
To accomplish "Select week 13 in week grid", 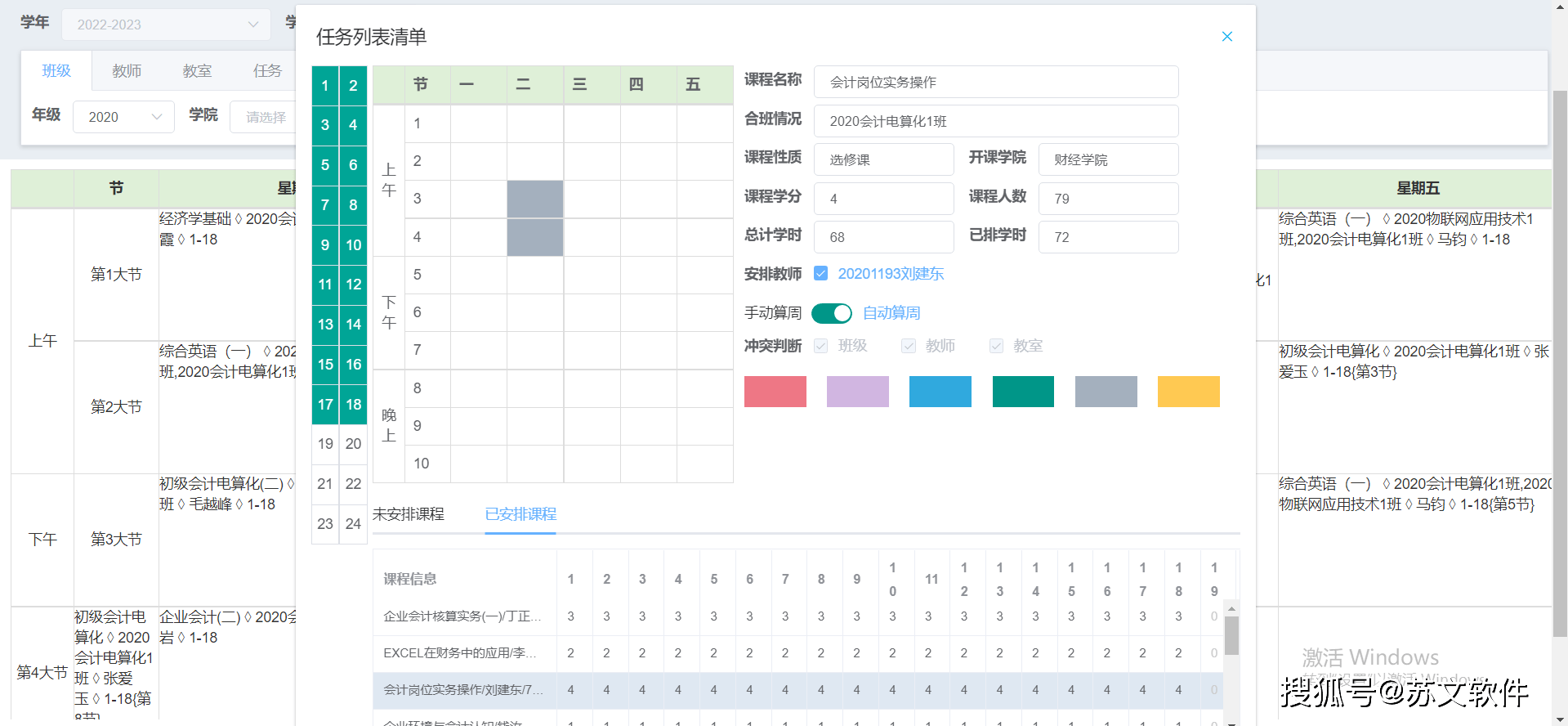I will click(x=325, y=325).
